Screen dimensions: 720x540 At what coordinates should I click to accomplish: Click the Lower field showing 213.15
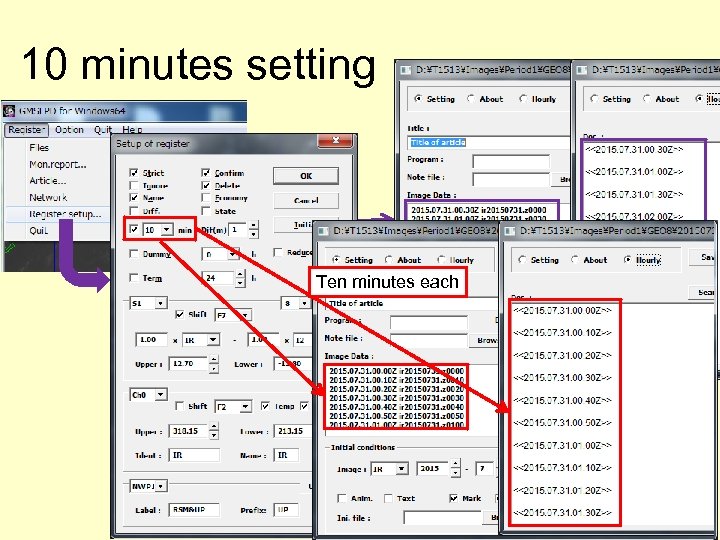coord(293,431)
